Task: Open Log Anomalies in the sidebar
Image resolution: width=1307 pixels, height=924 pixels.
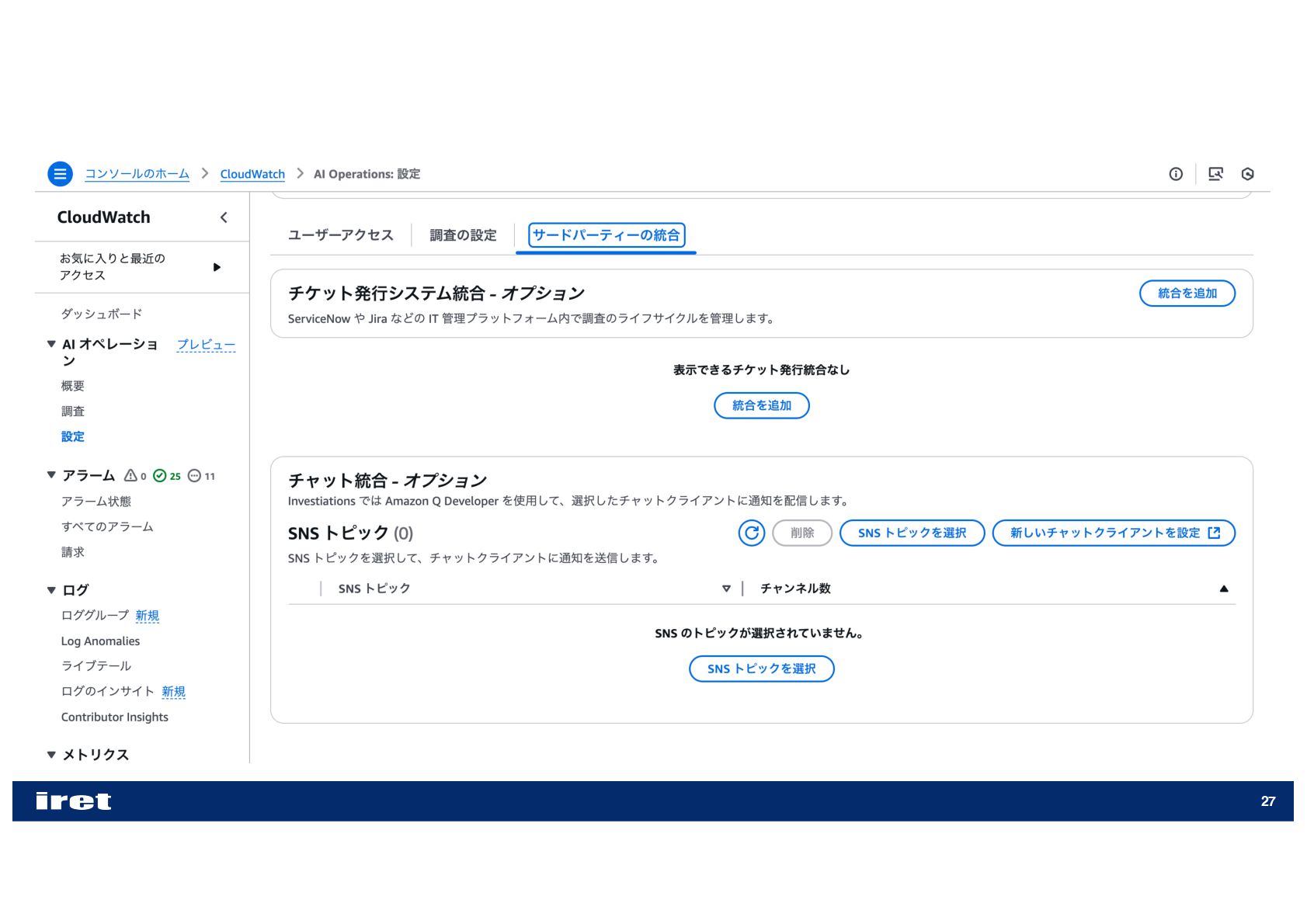Action: coord(100,641)
